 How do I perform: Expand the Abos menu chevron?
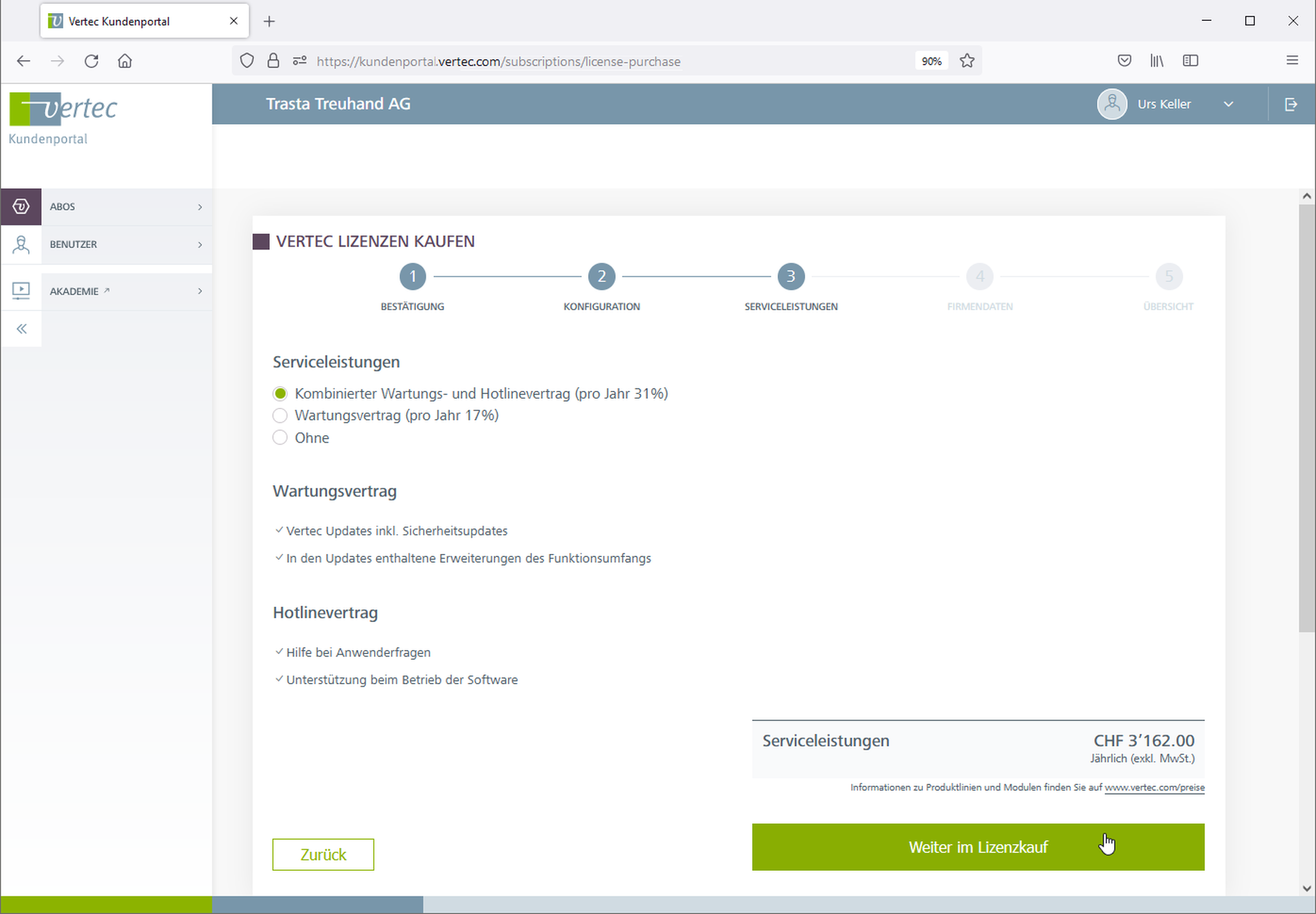pos(200,207)
